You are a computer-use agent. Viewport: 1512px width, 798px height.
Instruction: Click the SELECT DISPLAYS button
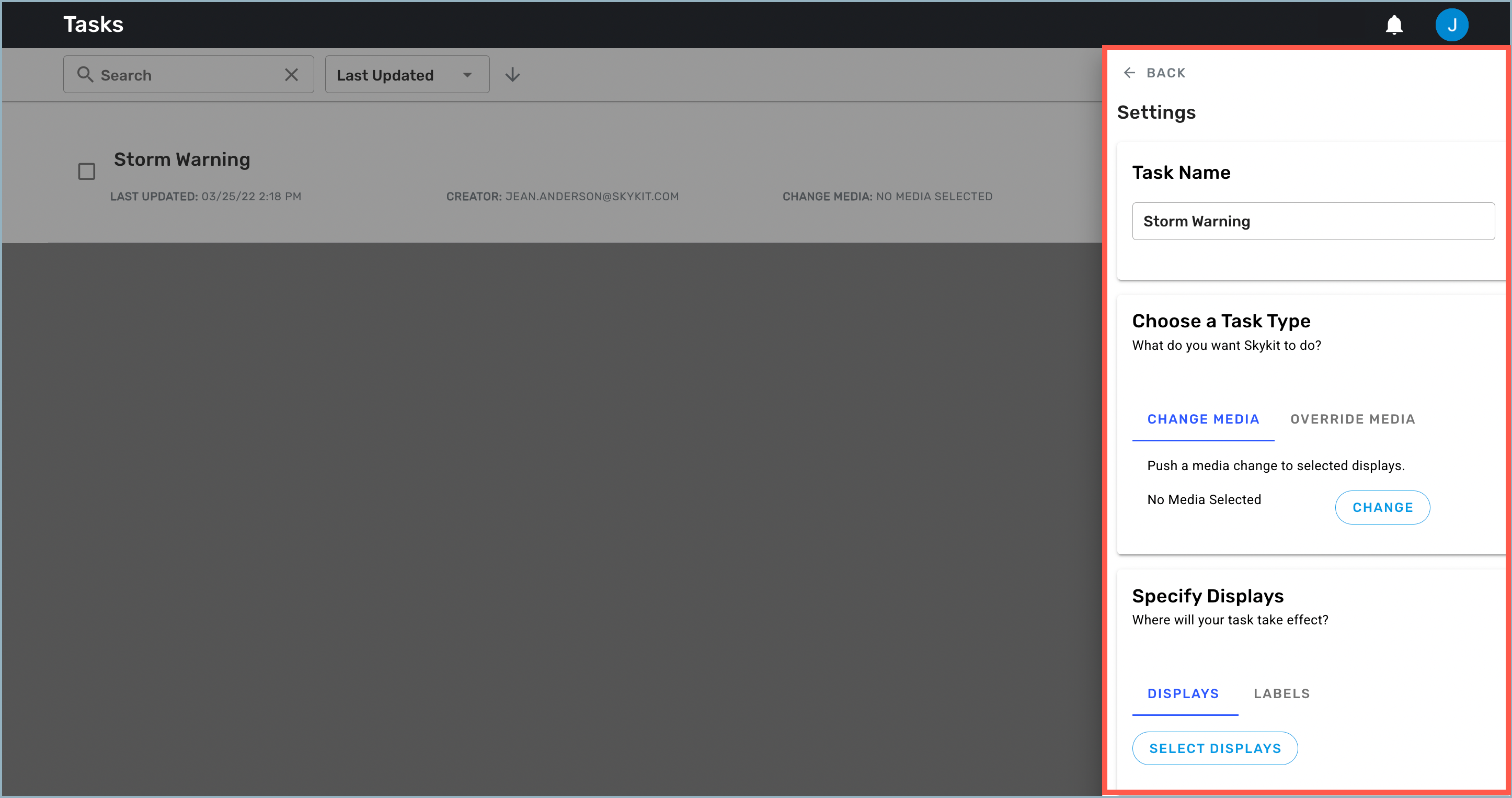1215,748
